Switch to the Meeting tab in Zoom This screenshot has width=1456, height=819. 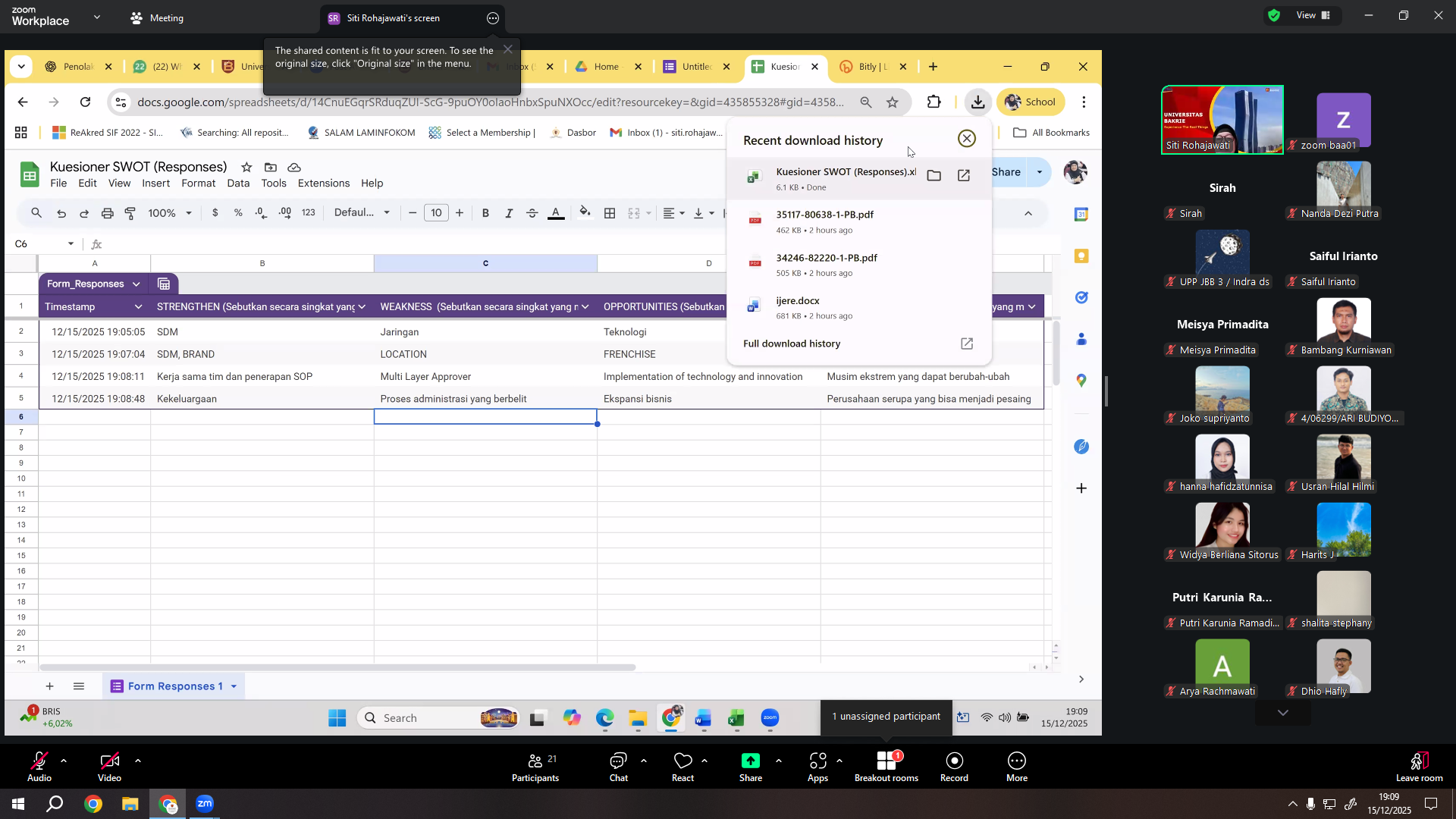(157, 18)
